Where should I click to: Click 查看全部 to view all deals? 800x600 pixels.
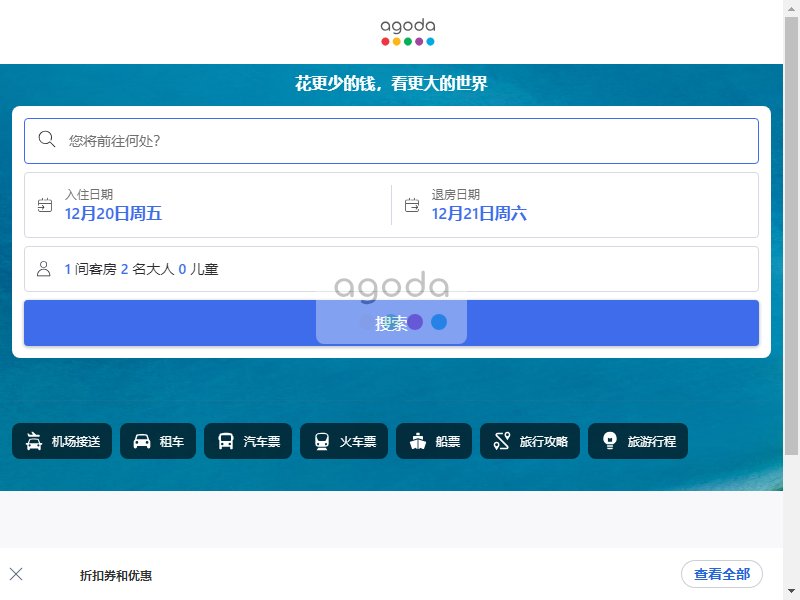point(721,574)
